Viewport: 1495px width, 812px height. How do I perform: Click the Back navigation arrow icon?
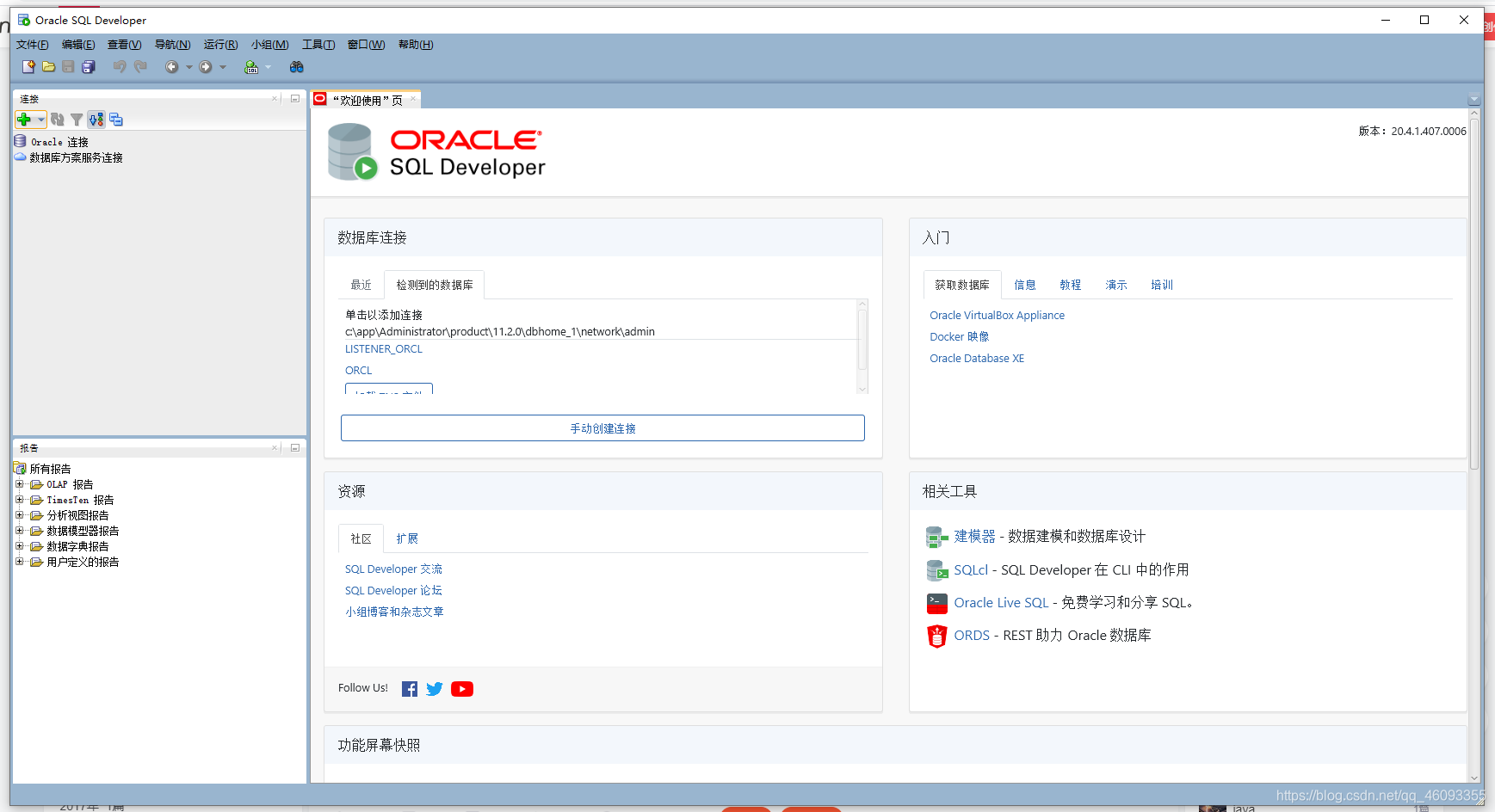point(171,67)
